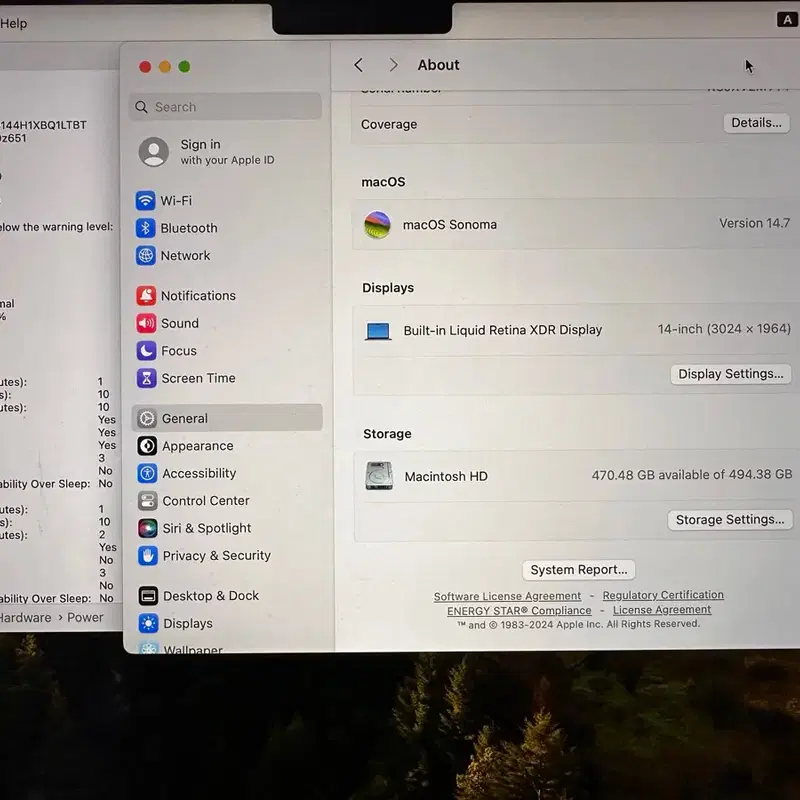Open Screen Time hourglass icon
This screenshot has width=800, height=800.
(146, 378)
